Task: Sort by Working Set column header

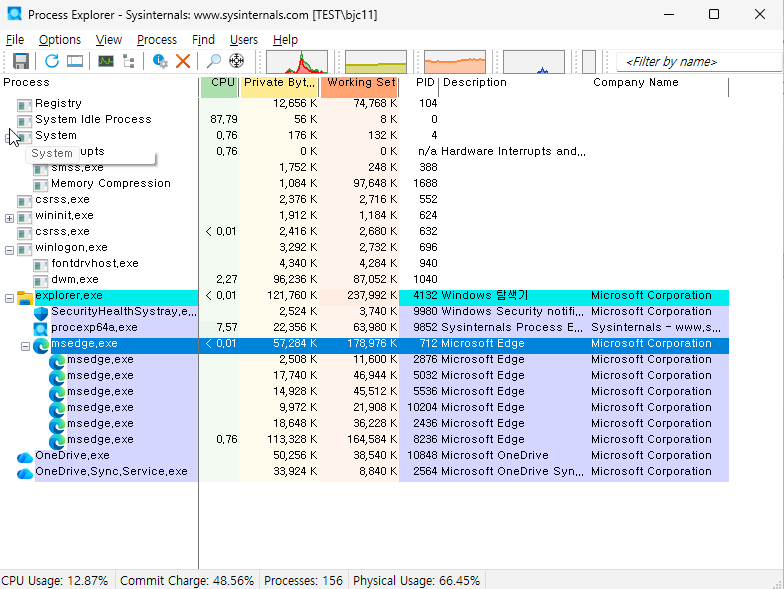Action: coord(360,83)
